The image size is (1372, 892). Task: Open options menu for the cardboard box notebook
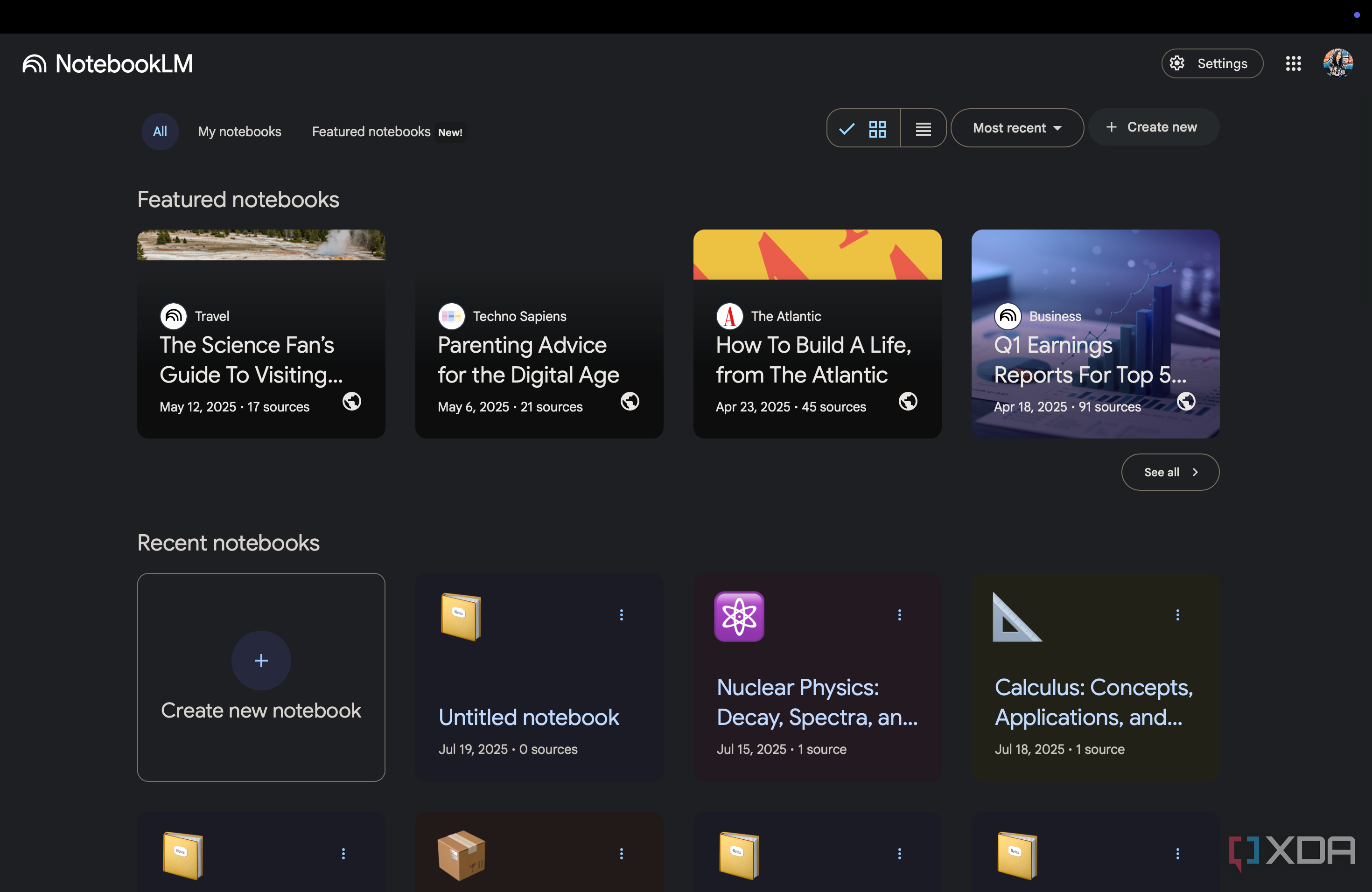621,853
